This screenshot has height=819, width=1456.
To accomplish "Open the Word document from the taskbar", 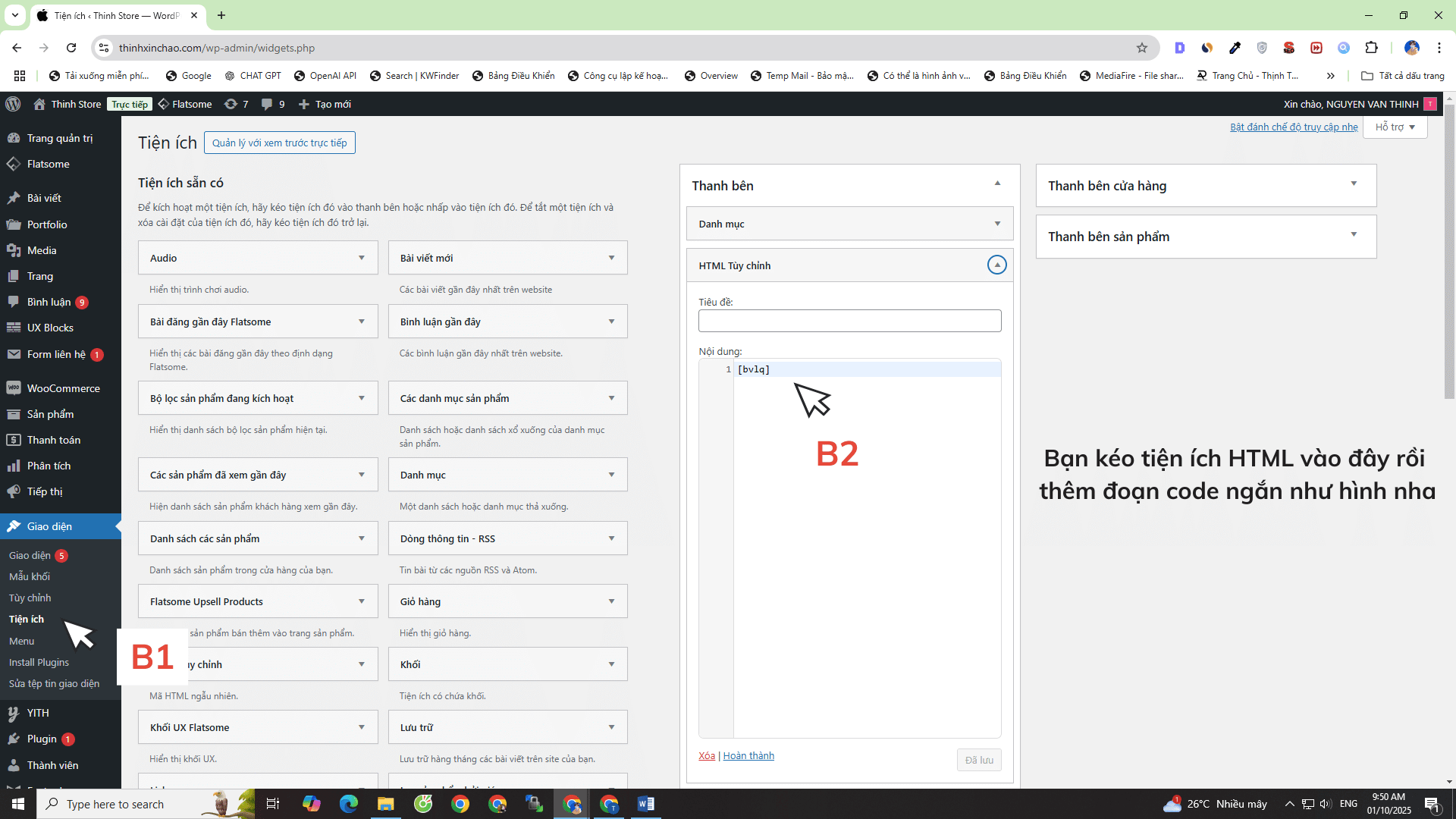I will click(646, 804).
